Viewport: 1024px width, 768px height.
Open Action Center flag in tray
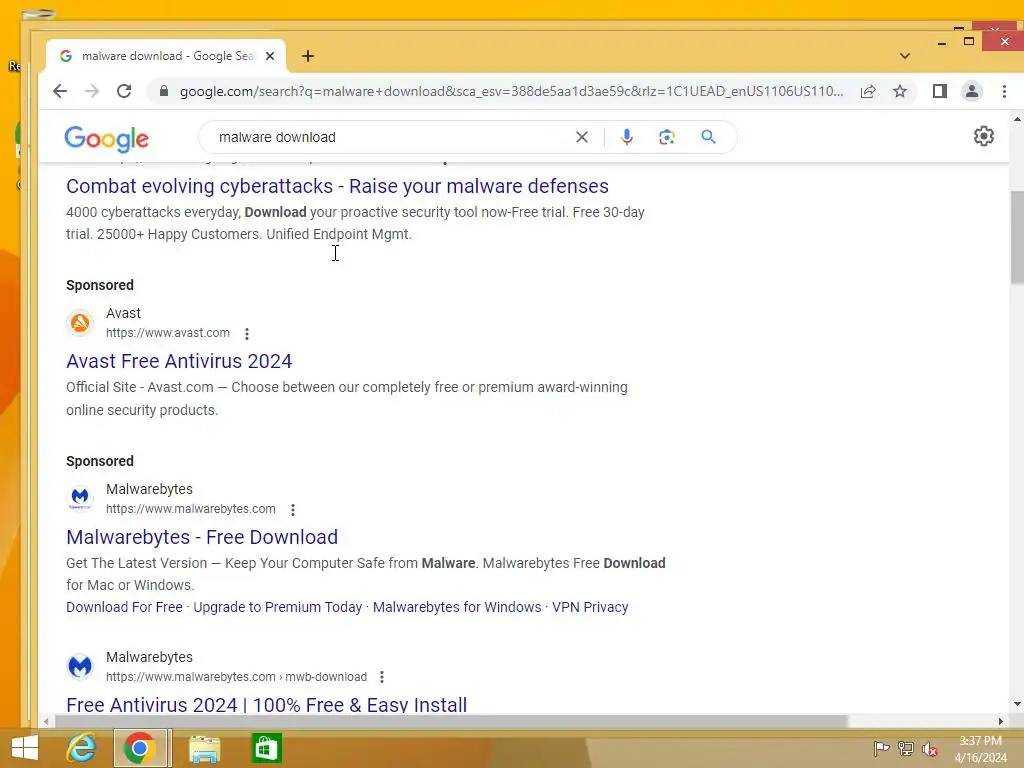coord(881,748)
